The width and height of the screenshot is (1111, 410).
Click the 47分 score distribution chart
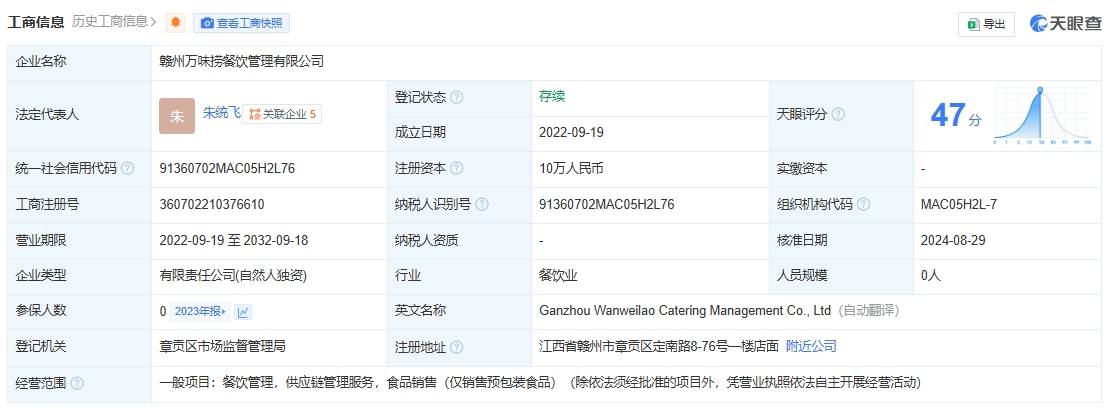click(1042, 116)
